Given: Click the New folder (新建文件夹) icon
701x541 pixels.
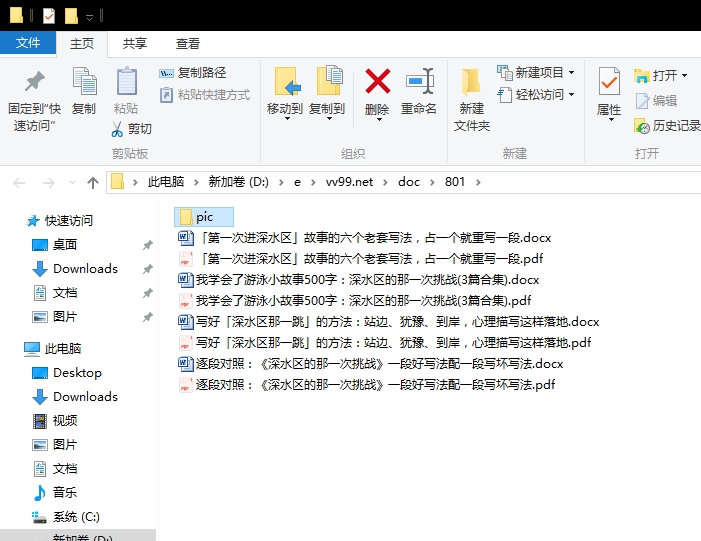Looking at the screenshot, I should point(471,81).
